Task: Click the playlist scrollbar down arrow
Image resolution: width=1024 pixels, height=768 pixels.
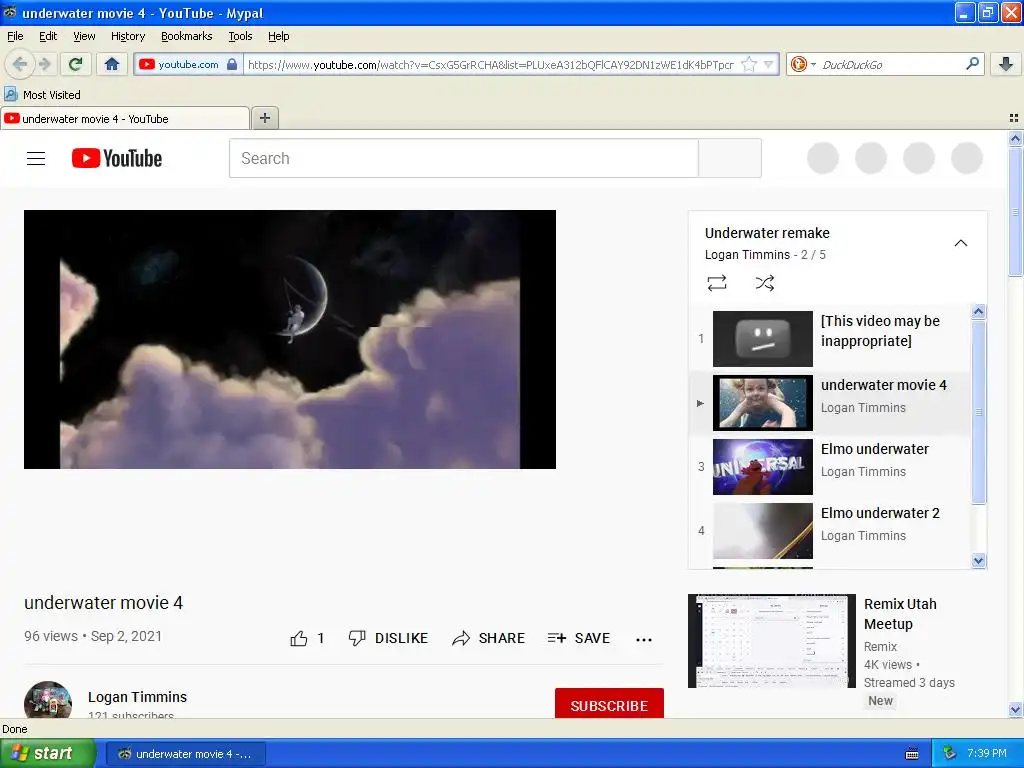Action: [978, 560]
